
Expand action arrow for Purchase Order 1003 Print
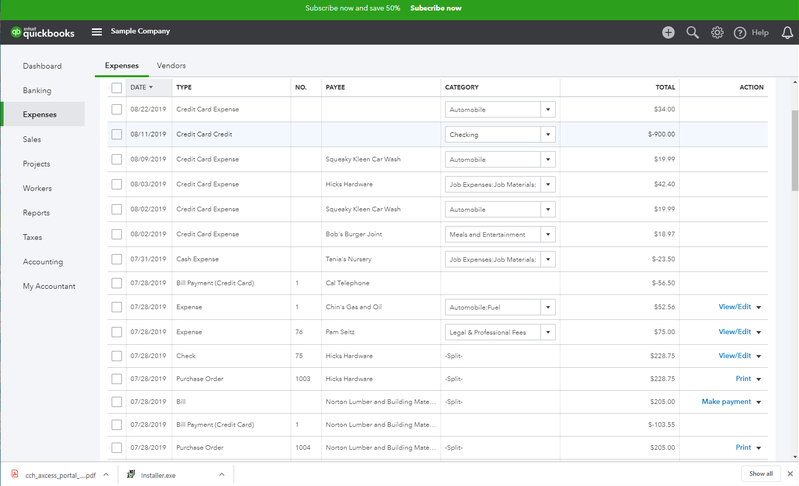(x=759, y=379)
